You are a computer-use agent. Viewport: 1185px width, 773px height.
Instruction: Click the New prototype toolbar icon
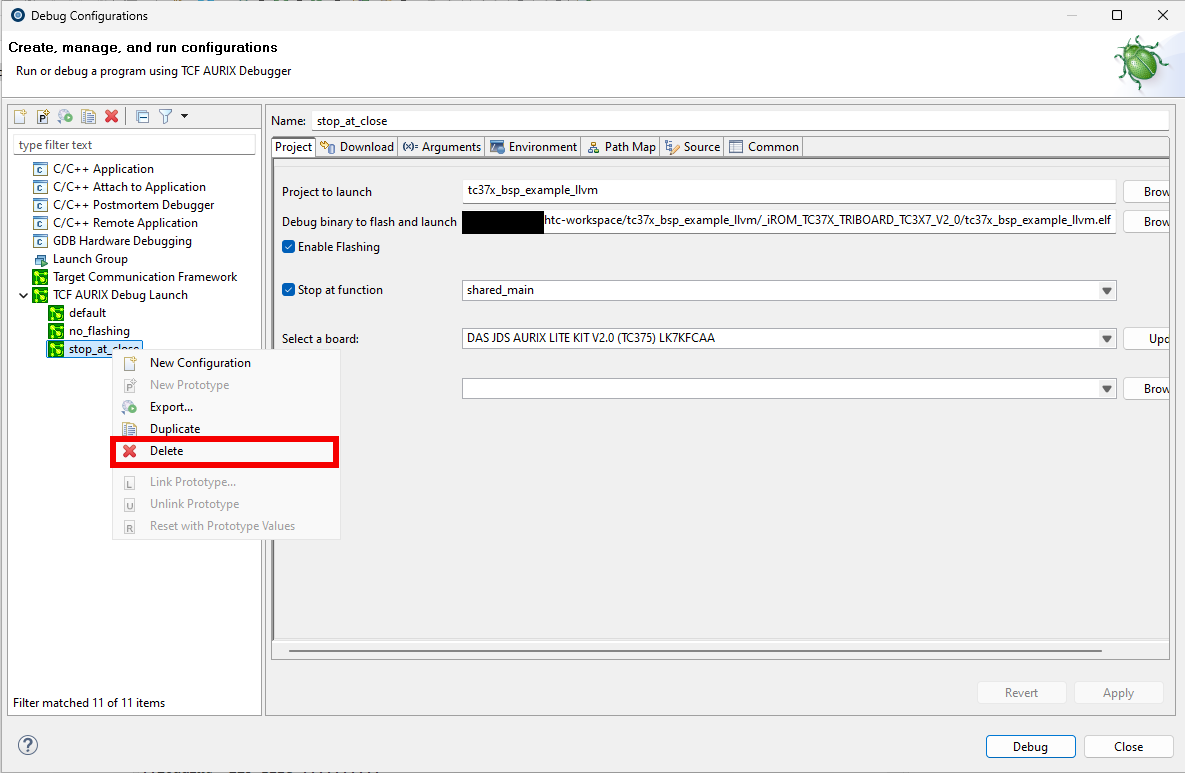coord(43,116)
